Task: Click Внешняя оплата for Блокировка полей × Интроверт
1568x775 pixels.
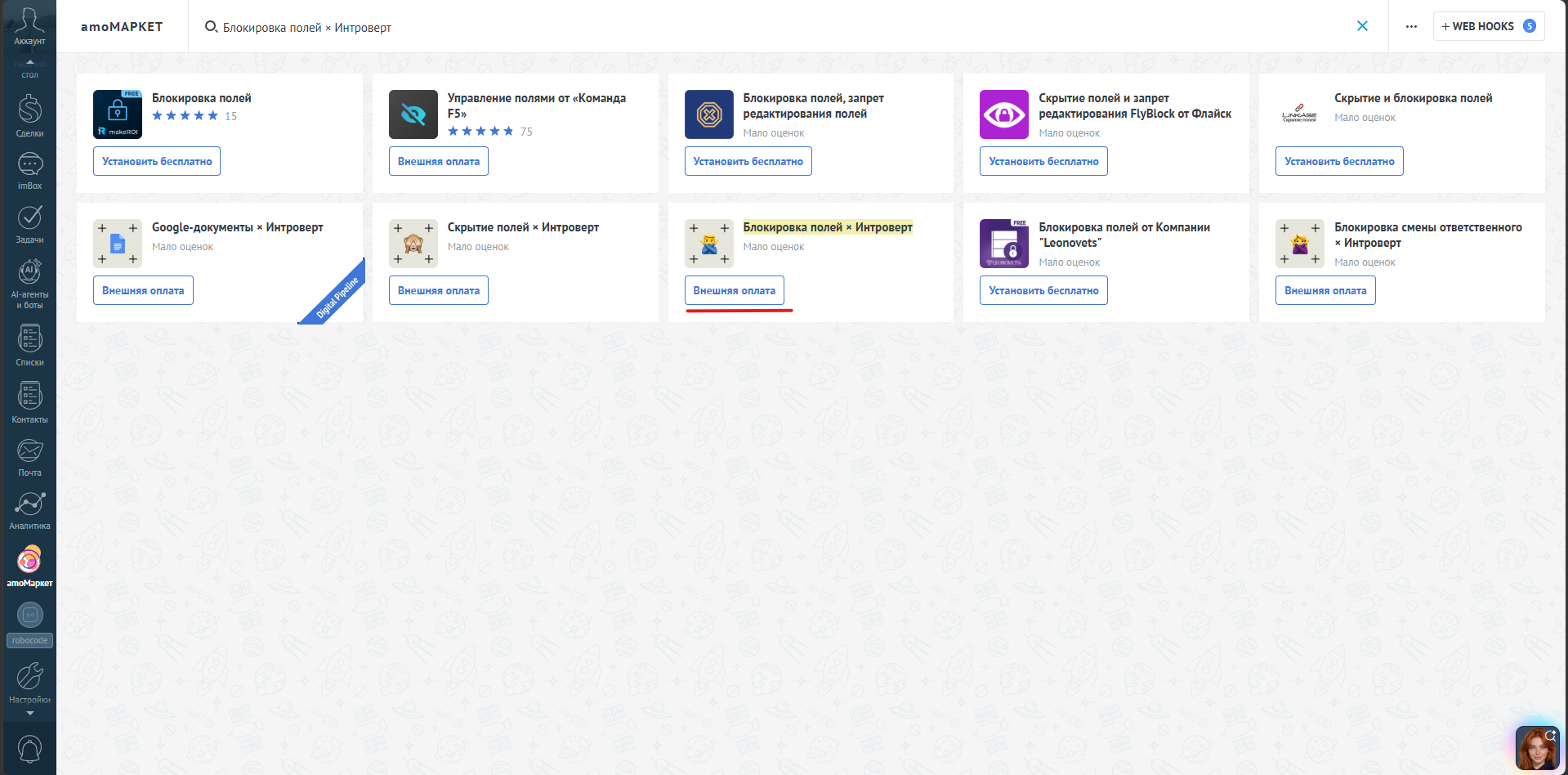Action: click(735, 290)
